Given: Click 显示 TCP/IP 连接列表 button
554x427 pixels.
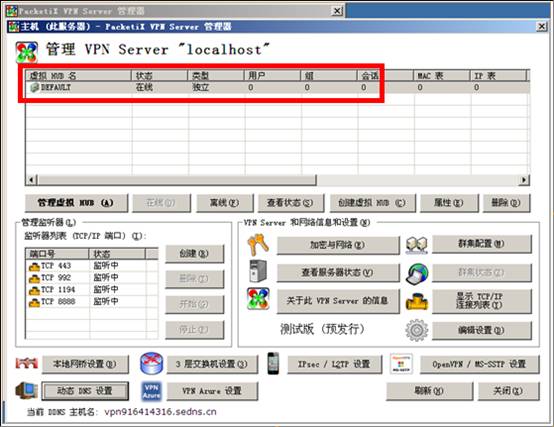Looking at the screenshot, I should coord(482,301).
